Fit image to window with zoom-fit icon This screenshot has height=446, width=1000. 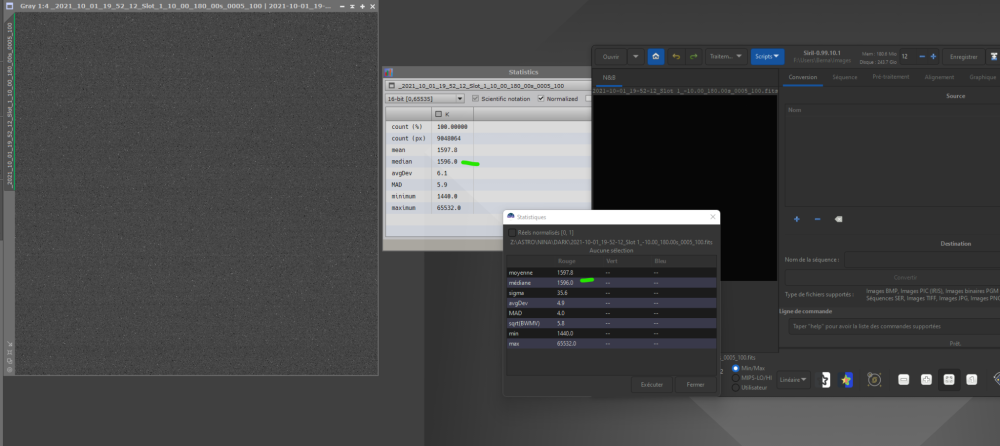click(x=948, y=380)
